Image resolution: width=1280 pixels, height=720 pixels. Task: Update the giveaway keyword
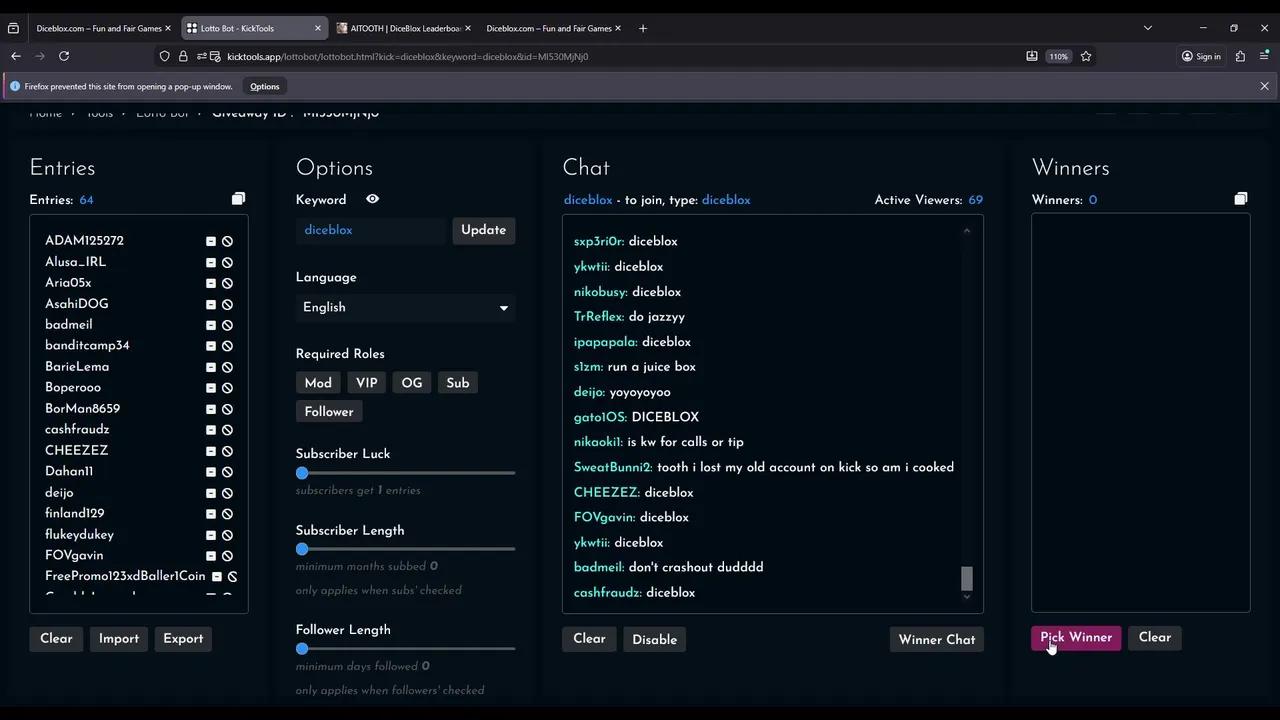484,230
